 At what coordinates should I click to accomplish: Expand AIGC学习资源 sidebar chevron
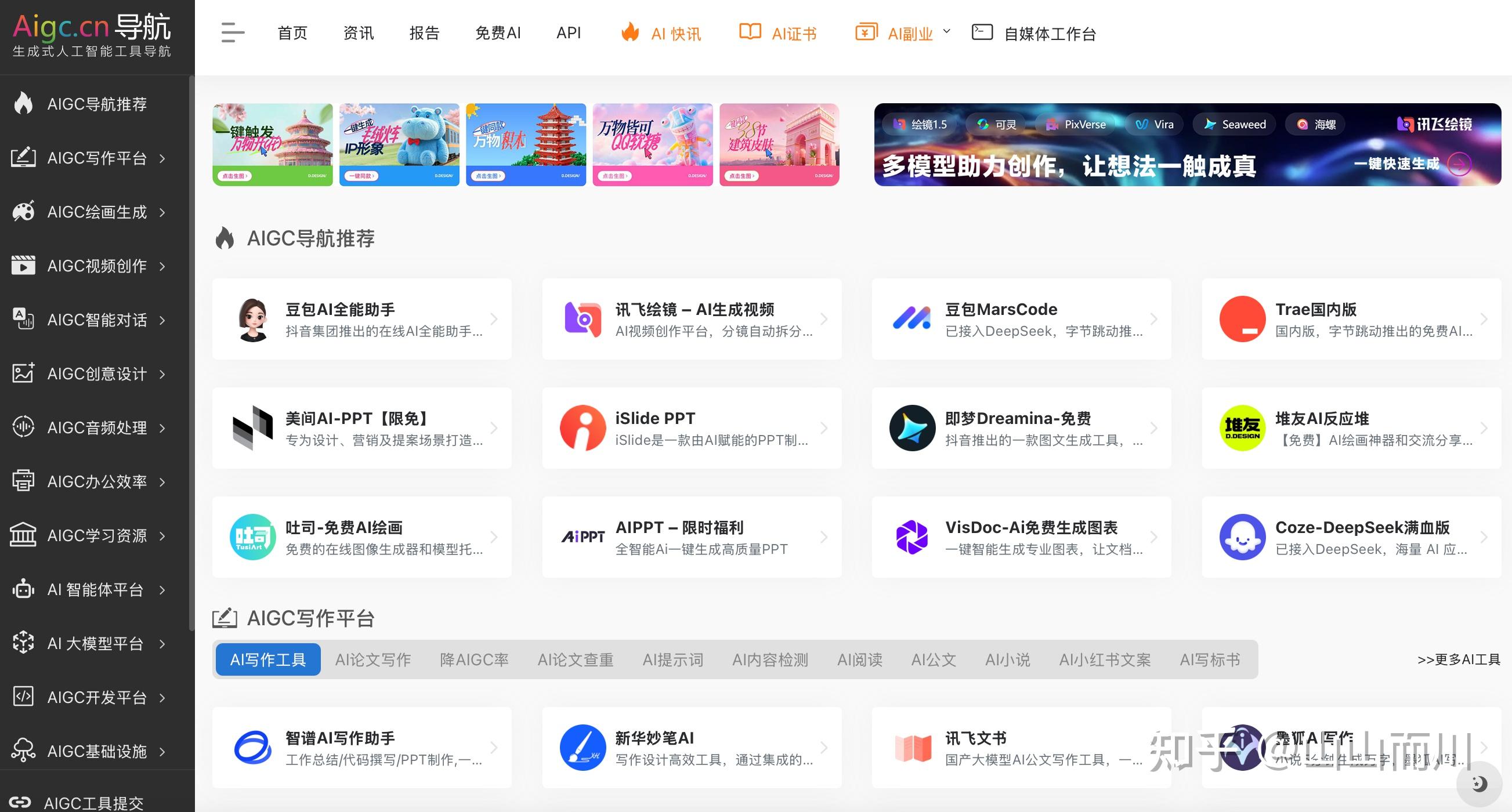click(162, 536)
